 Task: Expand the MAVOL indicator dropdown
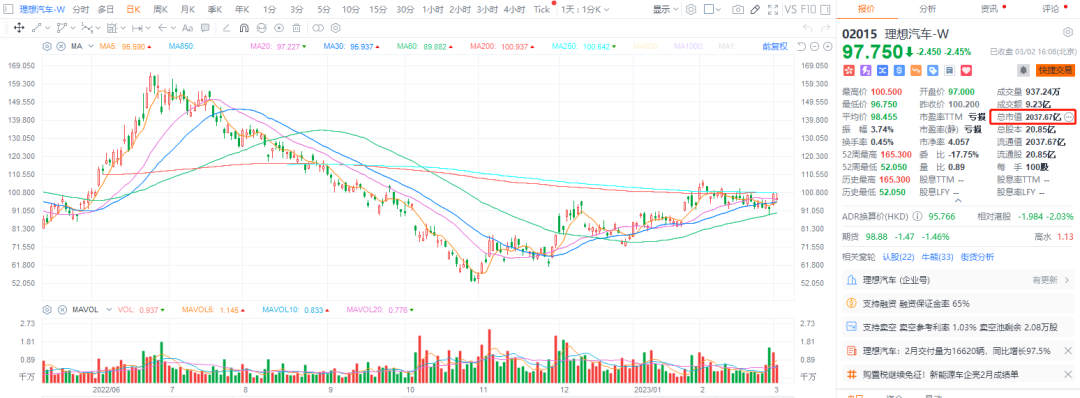(x=109, y=310)
